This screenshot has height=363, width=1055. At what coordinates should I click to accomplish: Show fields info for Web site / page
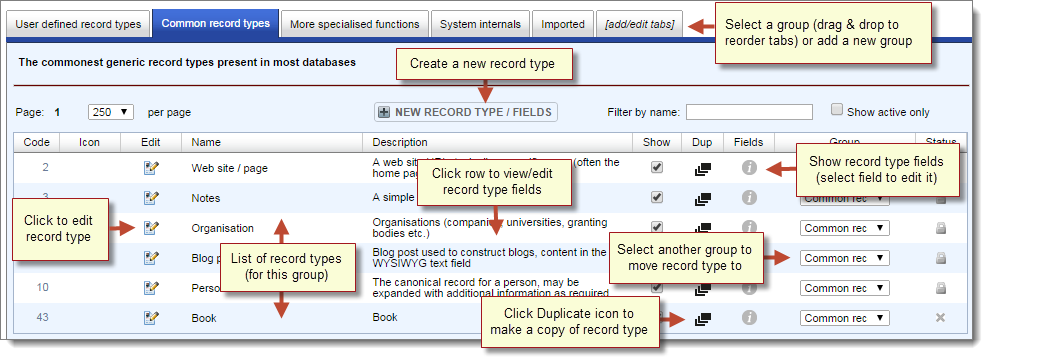click(750, 167)
